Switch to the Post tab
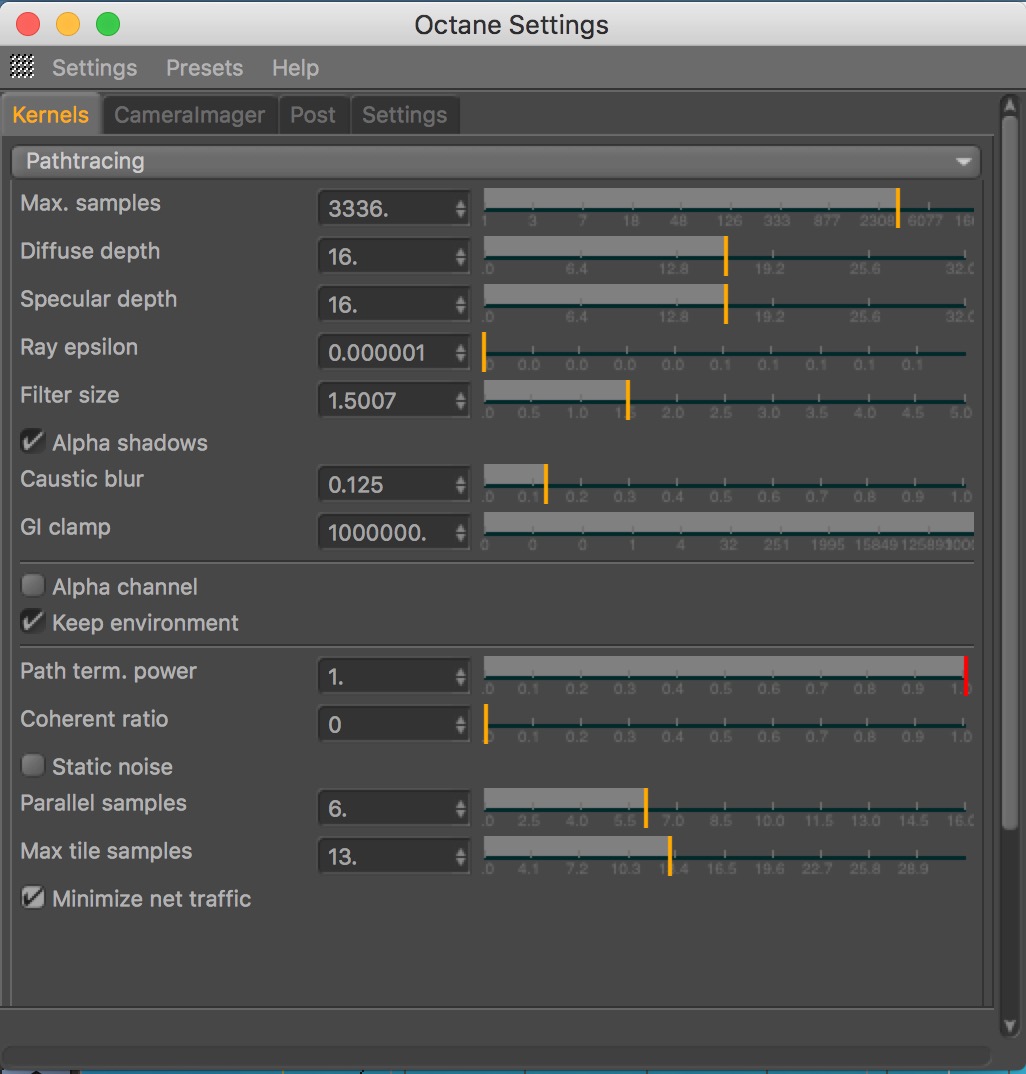1026x1074 pixels. (x=313, y=114)
